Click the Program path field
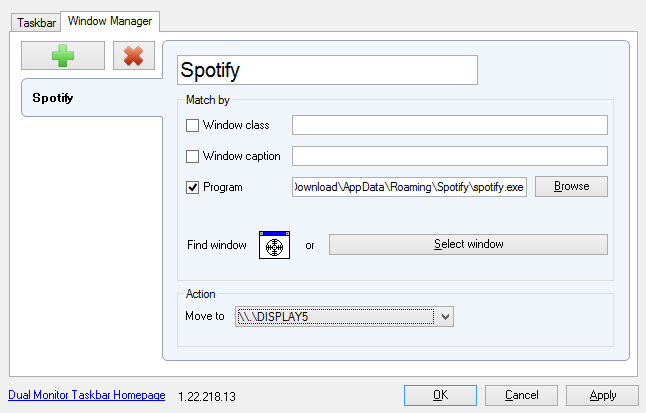This screenshot has width=646, height=413. point(410,187)
